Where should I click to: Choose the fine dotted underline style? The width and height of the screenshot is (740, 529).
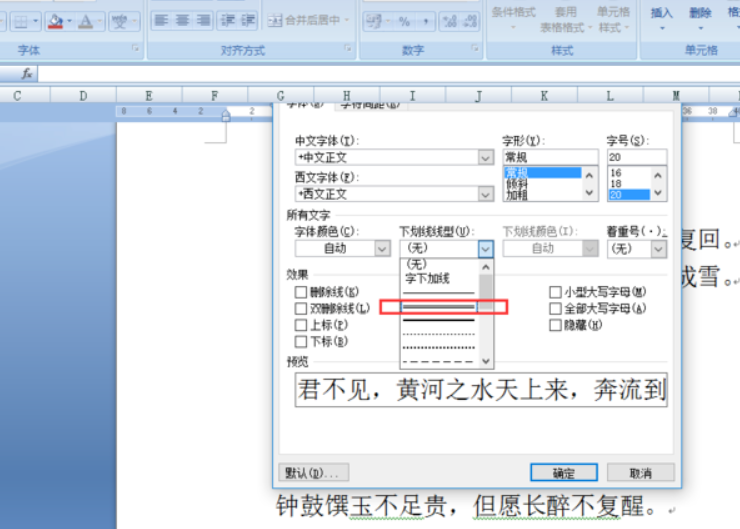tap(439, 334)
